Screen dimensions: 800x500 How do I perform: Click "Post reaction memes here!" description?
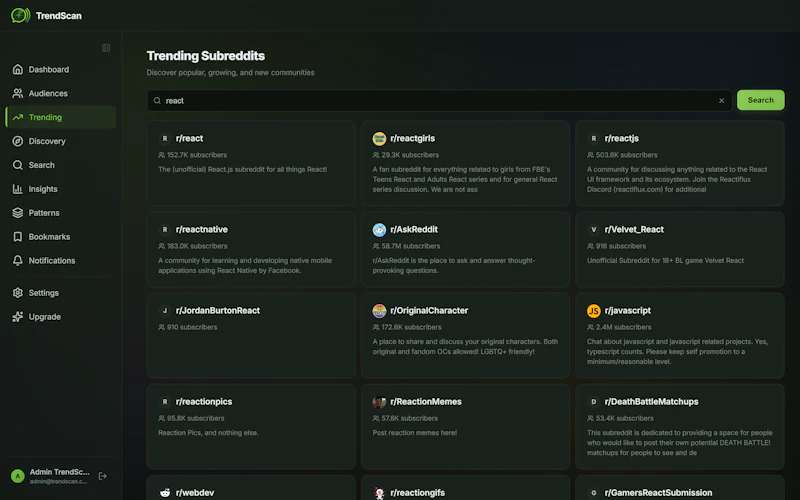click(x=415, y=433)
